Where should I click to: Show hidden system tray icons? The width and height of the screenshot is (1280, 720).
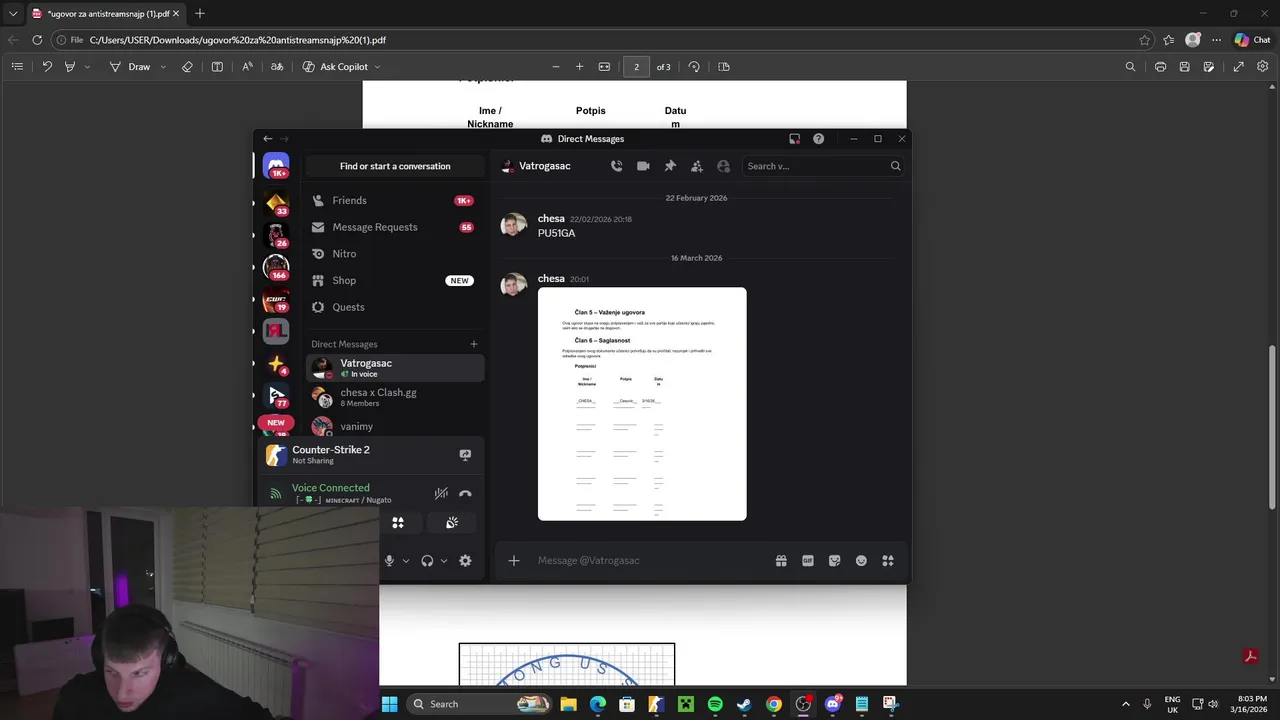[1125, 704]
